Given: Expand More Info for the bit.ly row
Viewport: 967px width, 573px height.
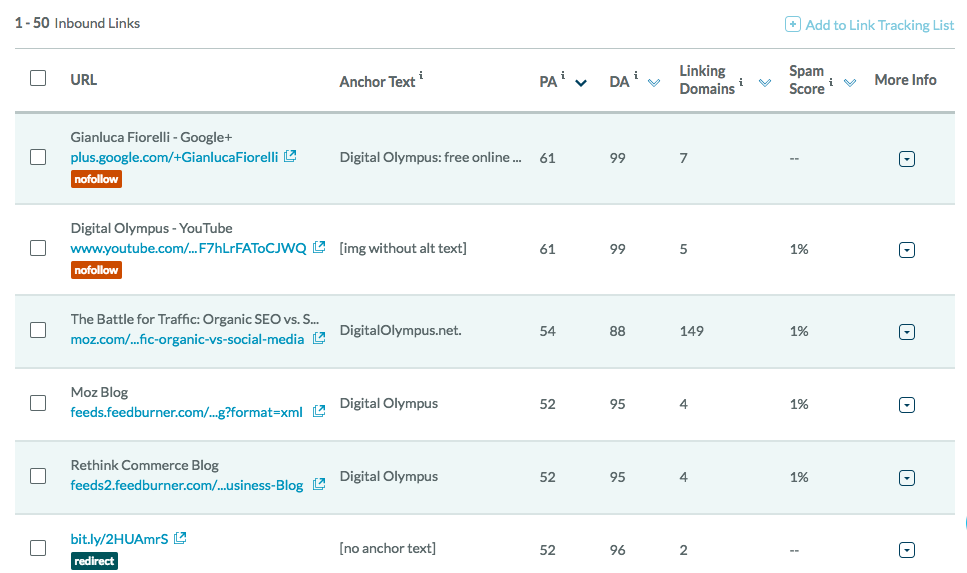Looking at the screenshot, I should pos(907,550).
